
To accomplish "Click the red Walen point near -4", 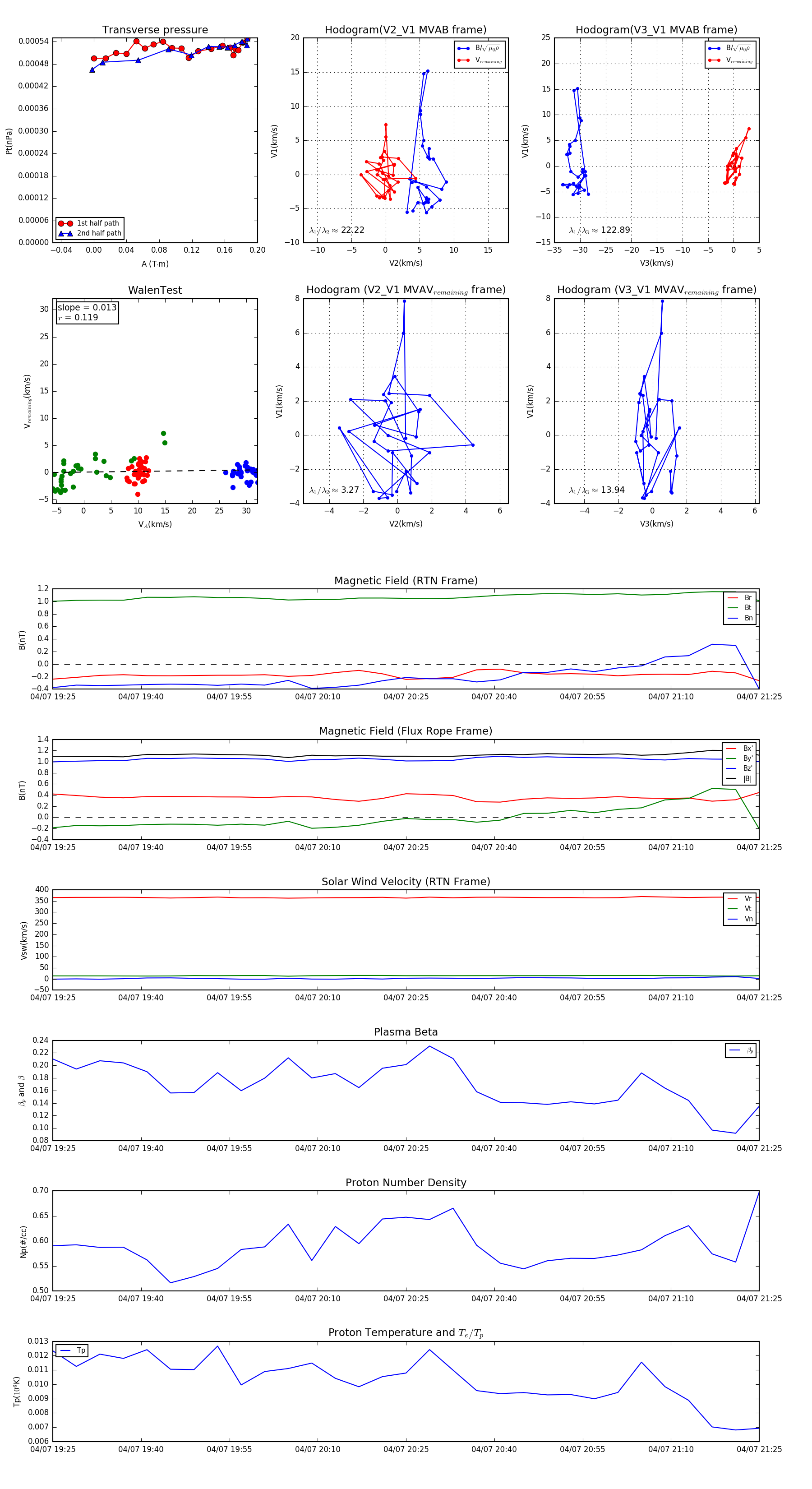I will click(x=138, y=494).
